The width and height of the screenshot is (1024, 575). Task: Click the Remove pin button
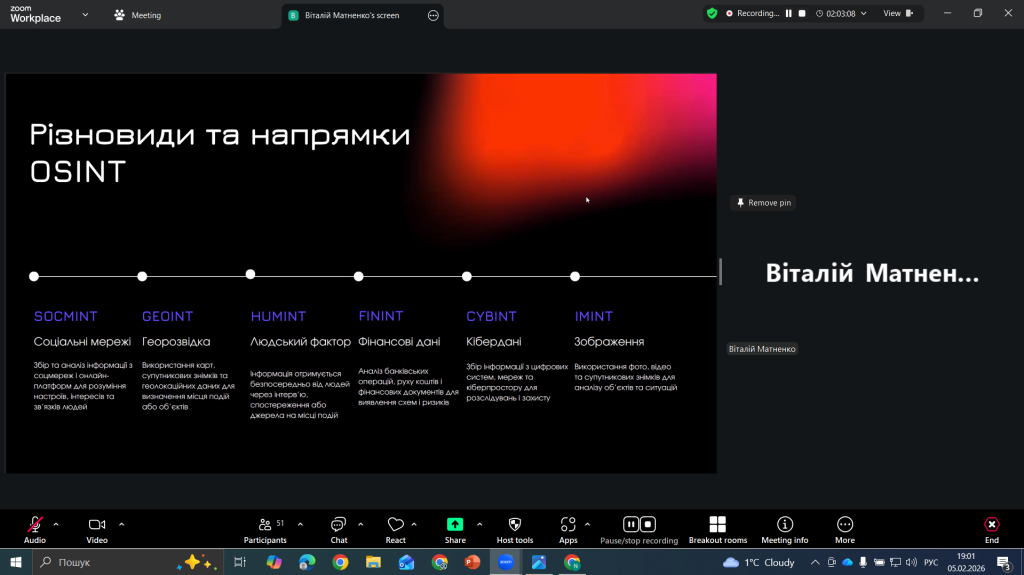pyautogui.click(x=763, y=203)
